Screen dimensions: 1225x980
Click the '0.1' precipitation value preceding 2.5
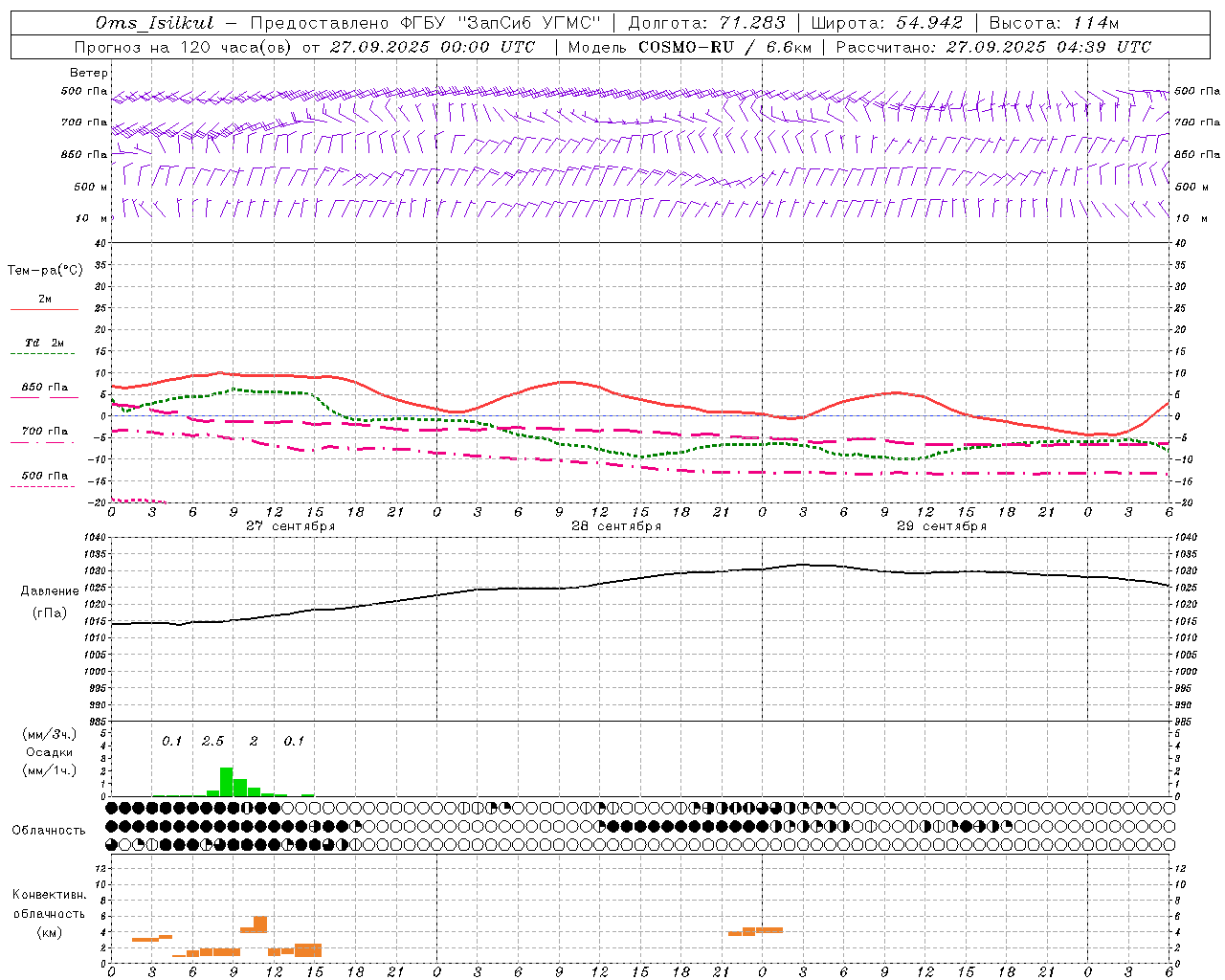[171, 742]
